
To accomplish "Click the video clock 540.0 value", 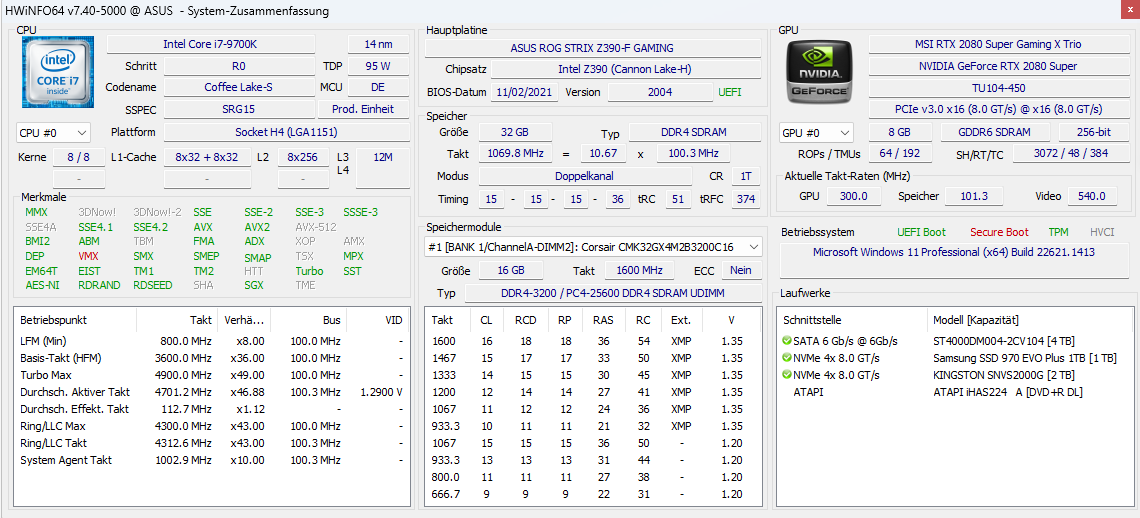I will 1091,196.
